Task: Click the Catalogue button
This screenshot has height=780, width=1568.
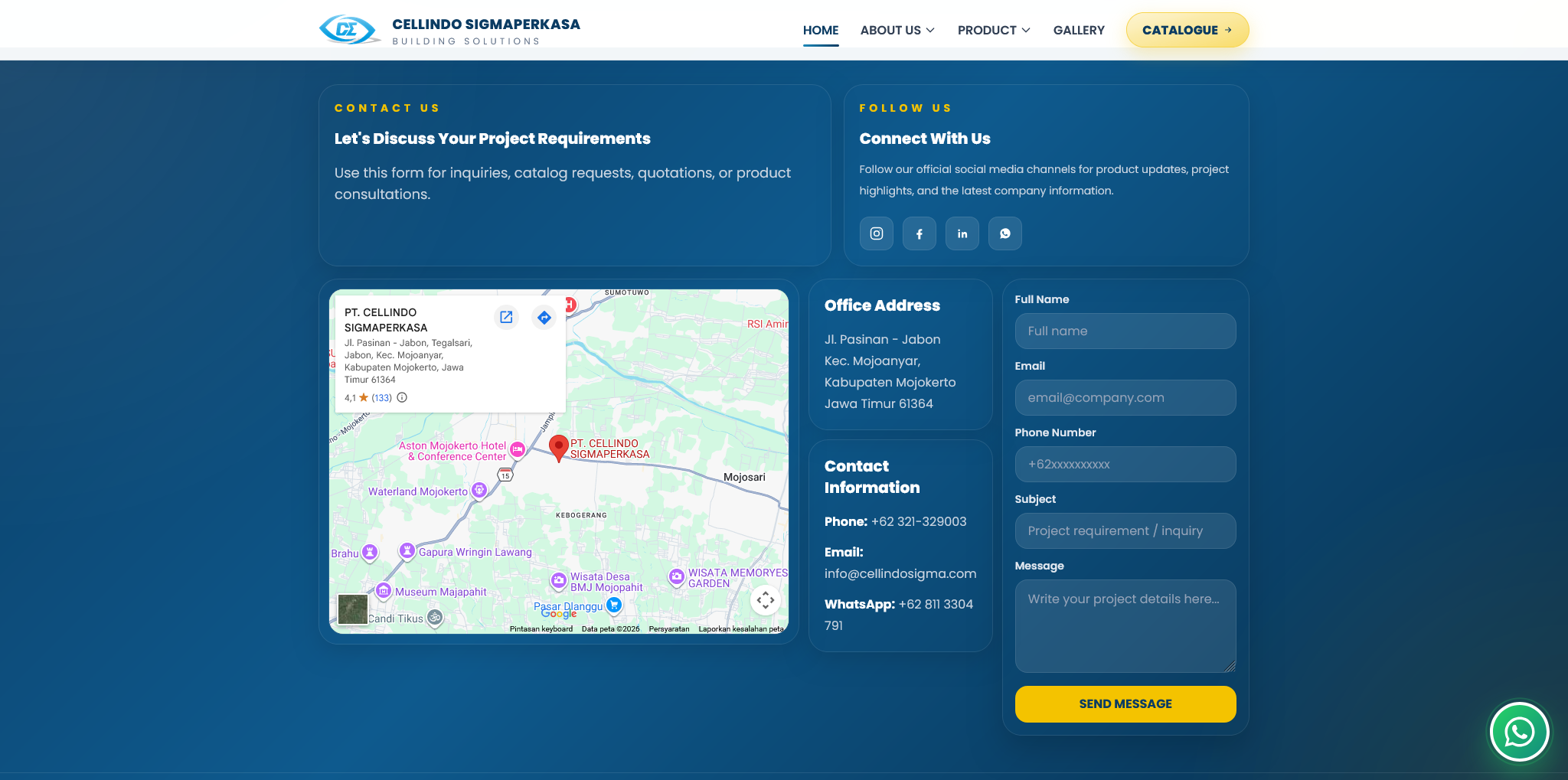Action: coord(1187,30)
